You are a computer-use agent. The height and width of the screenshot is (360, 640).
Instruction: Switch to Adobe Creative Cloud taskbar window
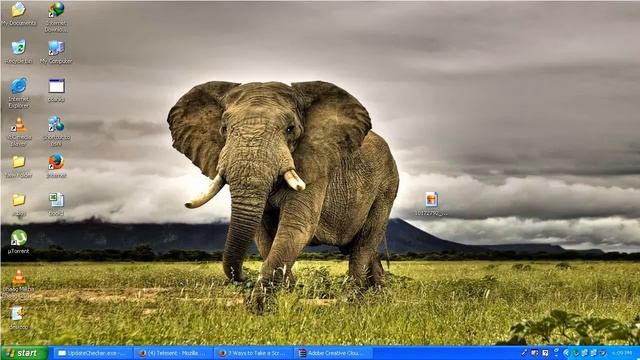click(333, 353)
